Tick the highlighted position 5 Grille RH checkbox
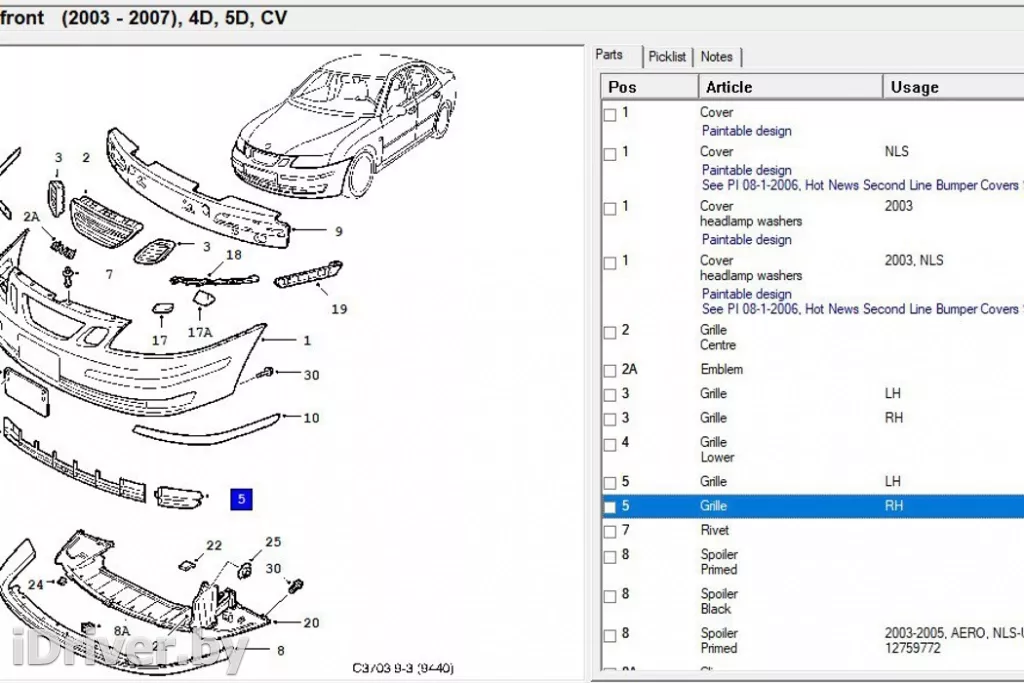Viewport: 1024px width, 683px height. 610,507
